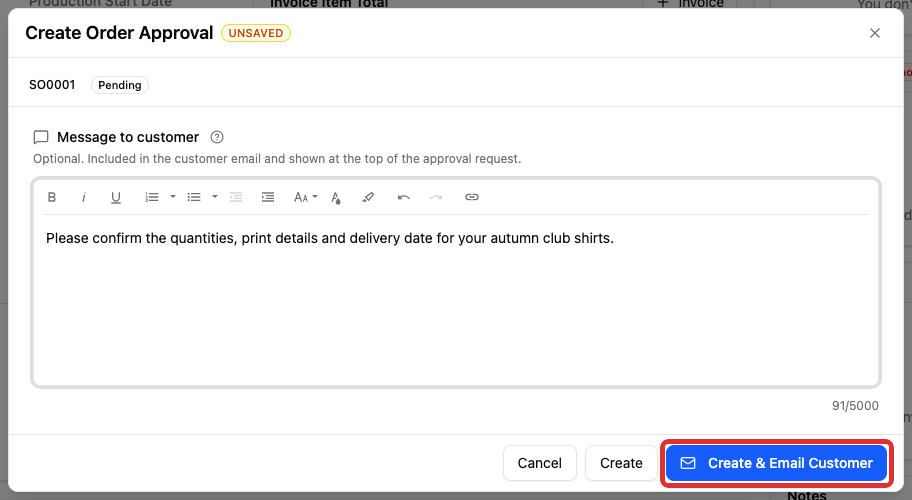912x500 pixels.
Task: Open bulleted list style dropdown arrow
Action: tap(215, 197)
